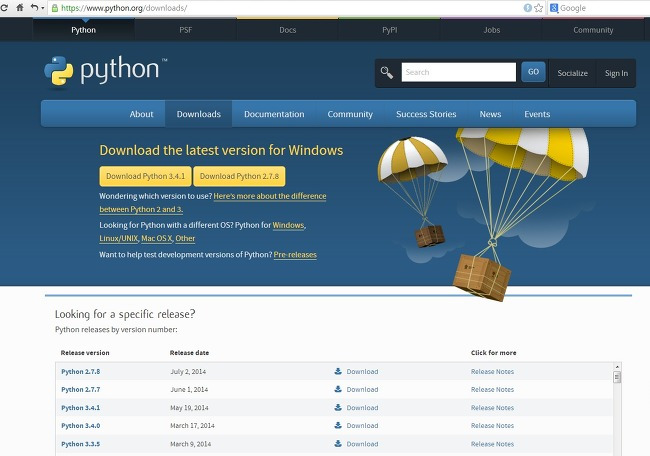Click download icon for Python 2.7.7
Screen dimensions: 650x456
pos(338,389)
